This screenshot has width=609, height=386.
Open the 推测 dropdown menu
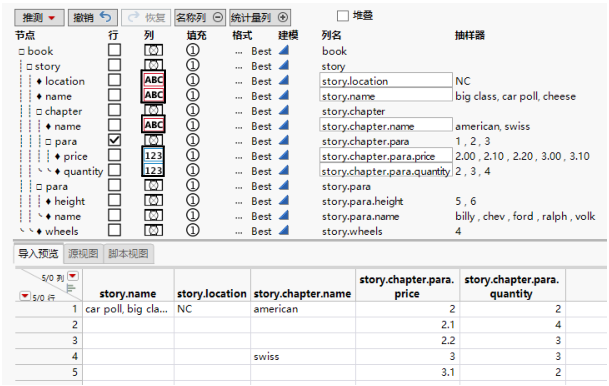tap(39, 17)
